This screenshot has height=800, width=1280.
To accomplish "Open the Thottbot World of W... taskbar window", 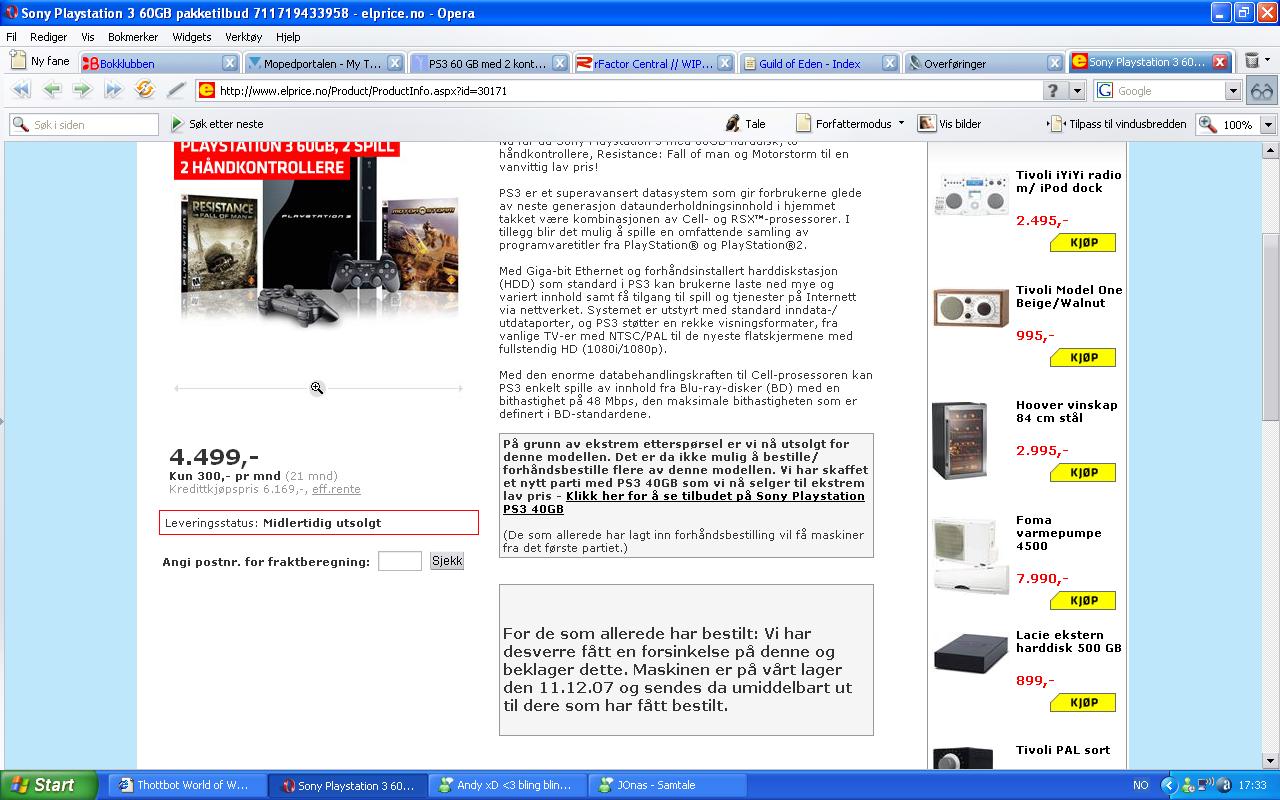I will [x=185, y=785].
